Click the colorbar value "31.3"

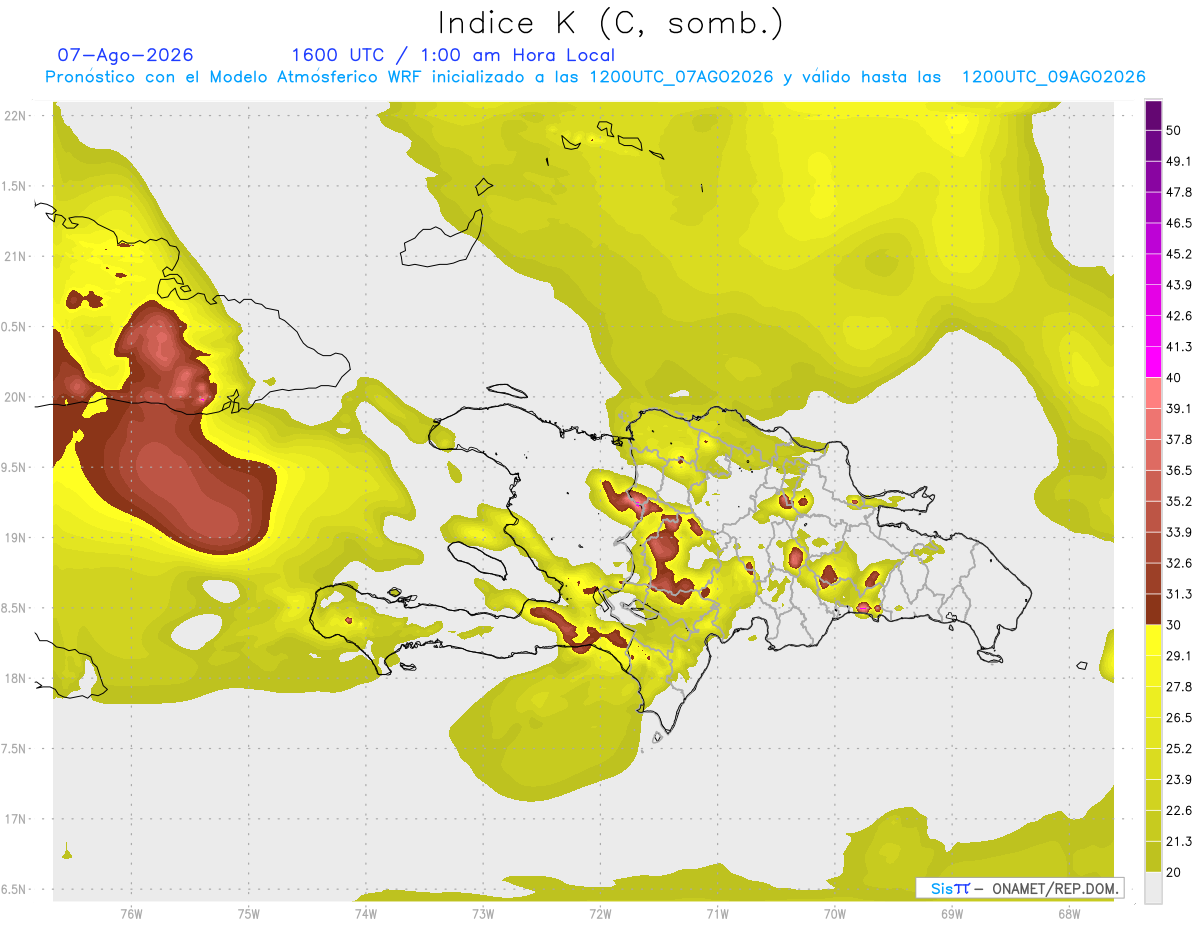pos(1178,594)
